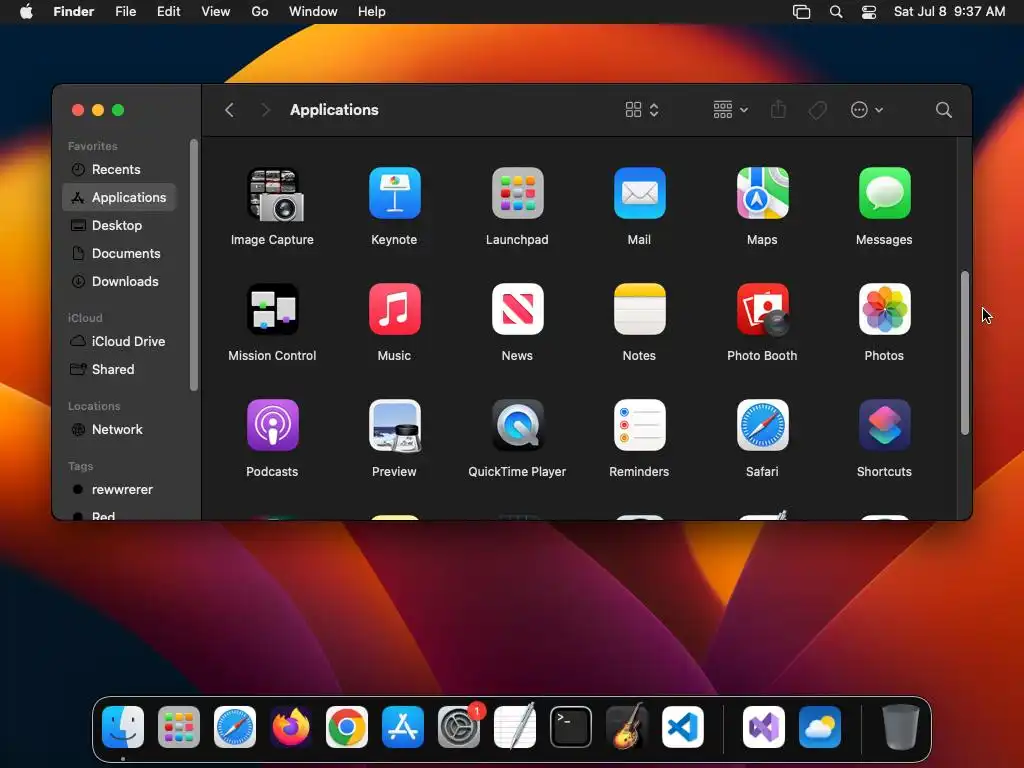Open Launchpad from the Dock
Screen dimensions: 1024x768
pyautogui.click(x=179, y=727)
